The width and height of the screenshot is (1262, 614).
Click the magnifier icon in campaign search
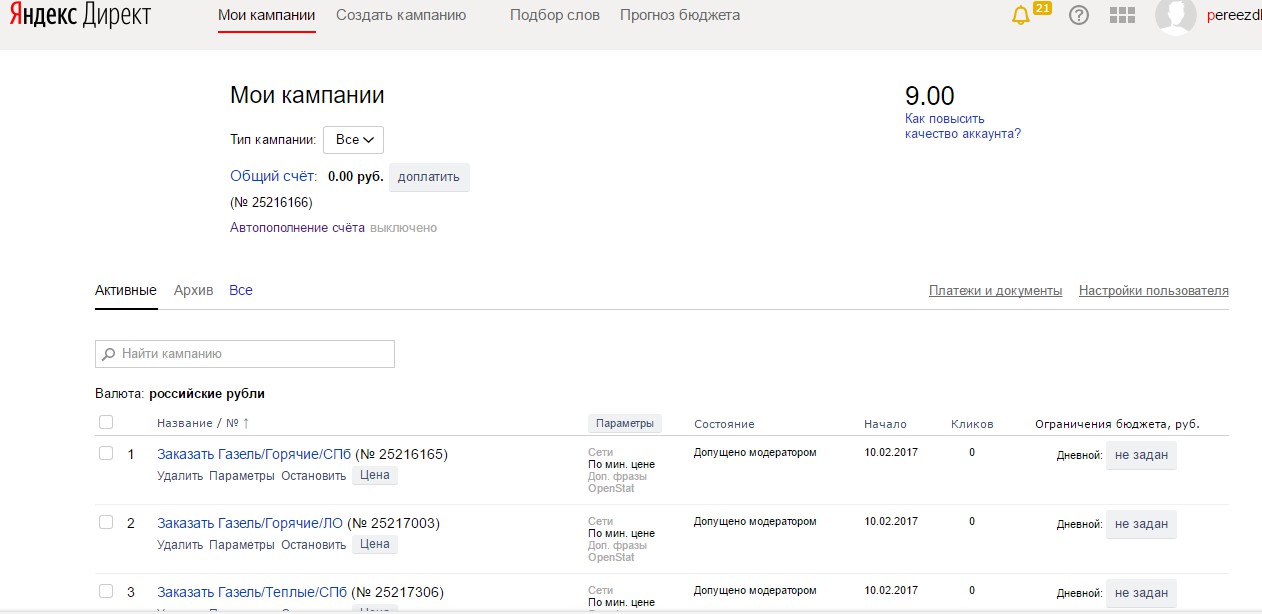109,354
